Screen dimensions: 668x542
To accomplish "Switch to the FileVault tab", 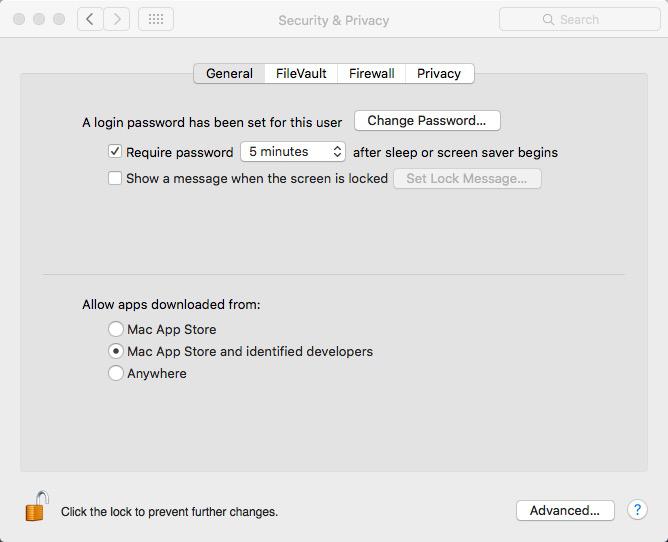I will [x=301, y=73].
